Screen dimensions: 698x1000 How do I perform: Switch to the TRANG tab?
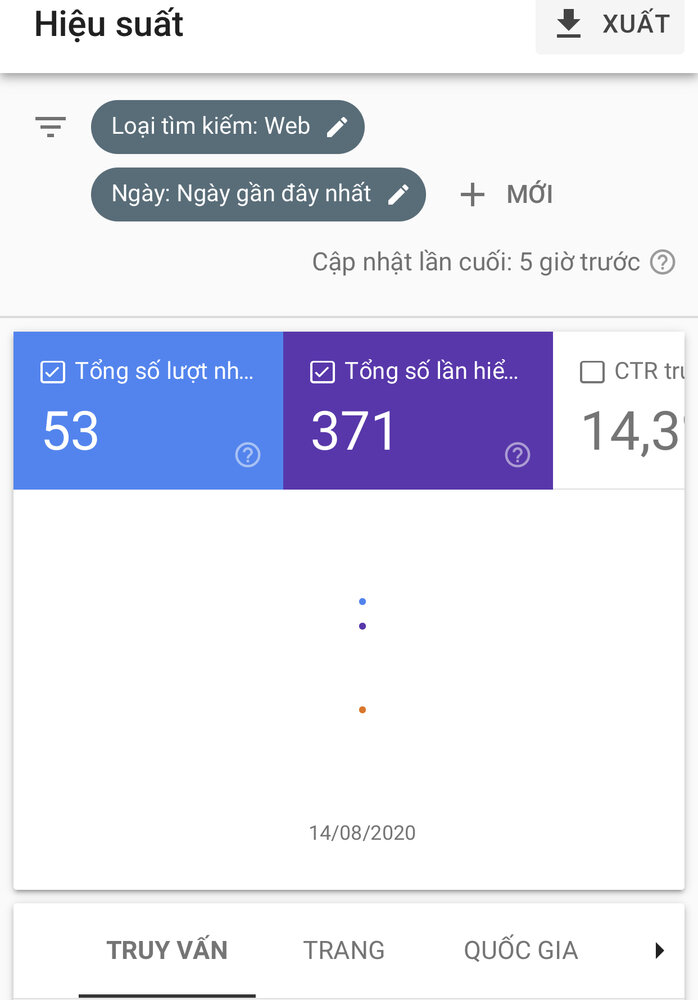[344, 950]
